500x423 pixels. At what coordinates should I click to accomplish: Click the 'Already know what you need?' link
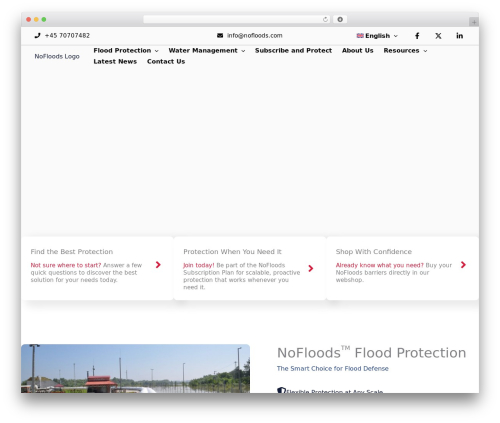pyautogui.click(x=380, y=265)
